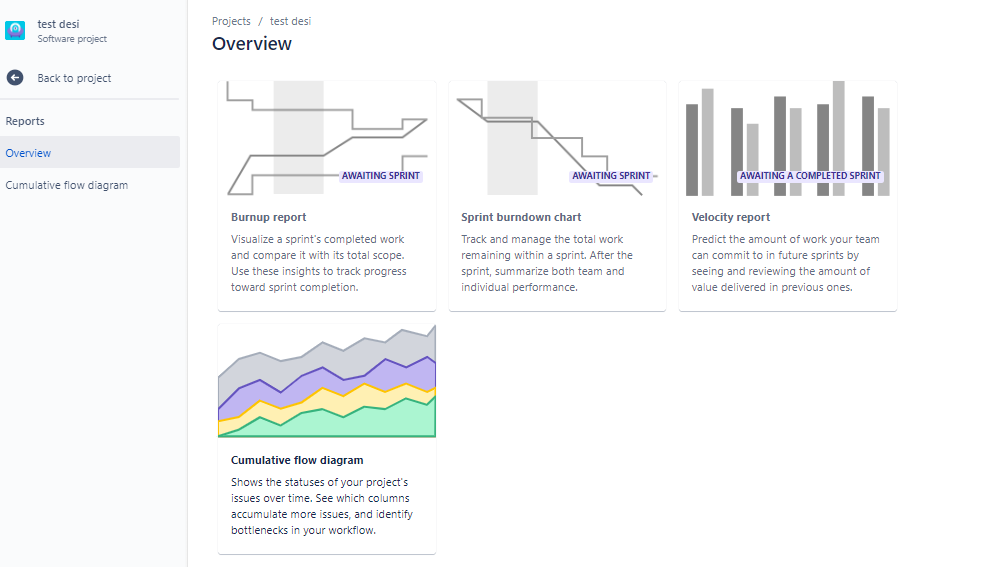Screen dimensions: 995x567
Task: Click the Awaiting Sprint badge on Burnup report
Action: [381, 176]
